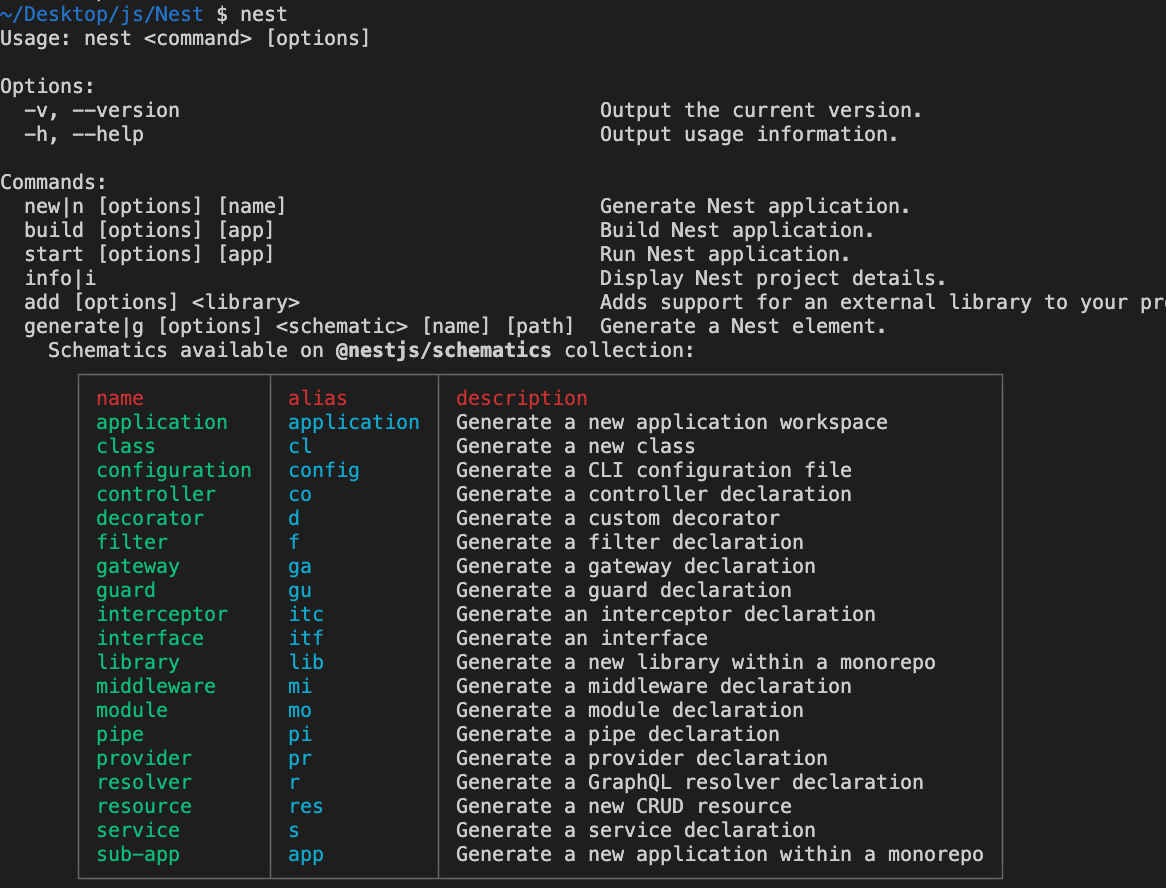The width and height of the screenshot is (1166, 888).
Task: Click the 'res' alias
Action: click(x=306, y=806)
